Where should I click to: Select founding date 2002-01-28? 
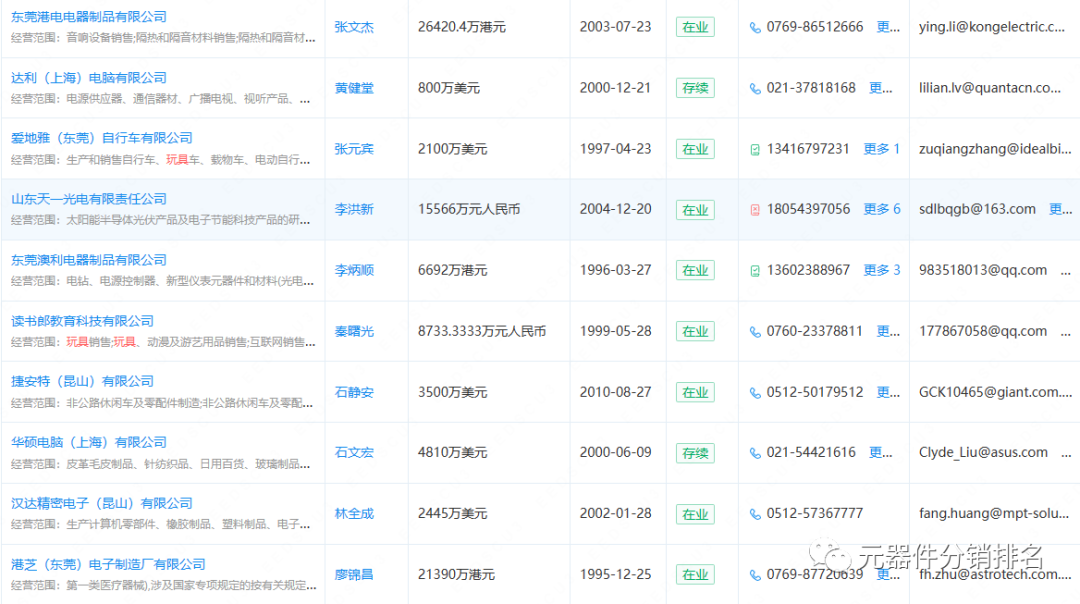pos(615,514)
